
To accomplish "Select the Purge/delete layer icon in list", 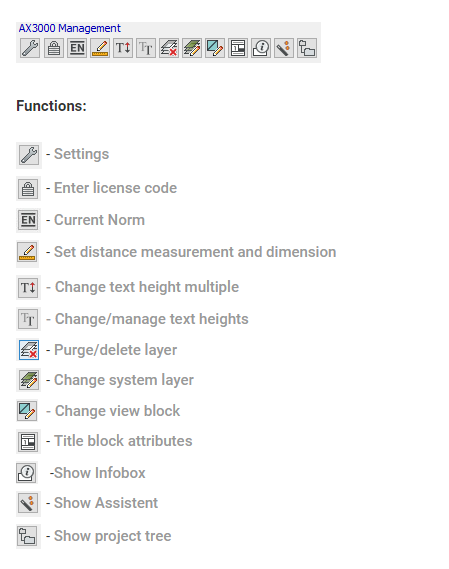I will [x=29, y=350].
